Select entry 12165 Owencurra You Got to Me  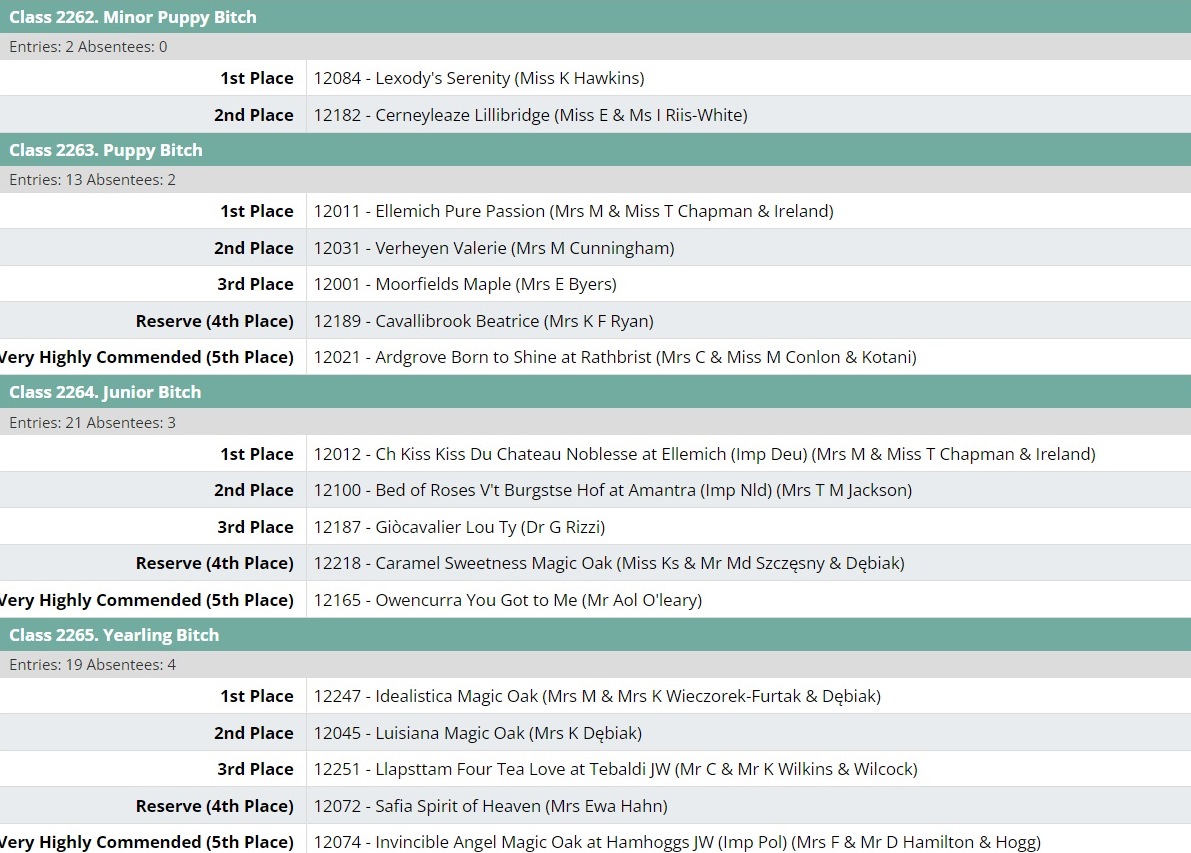(507, 600)
